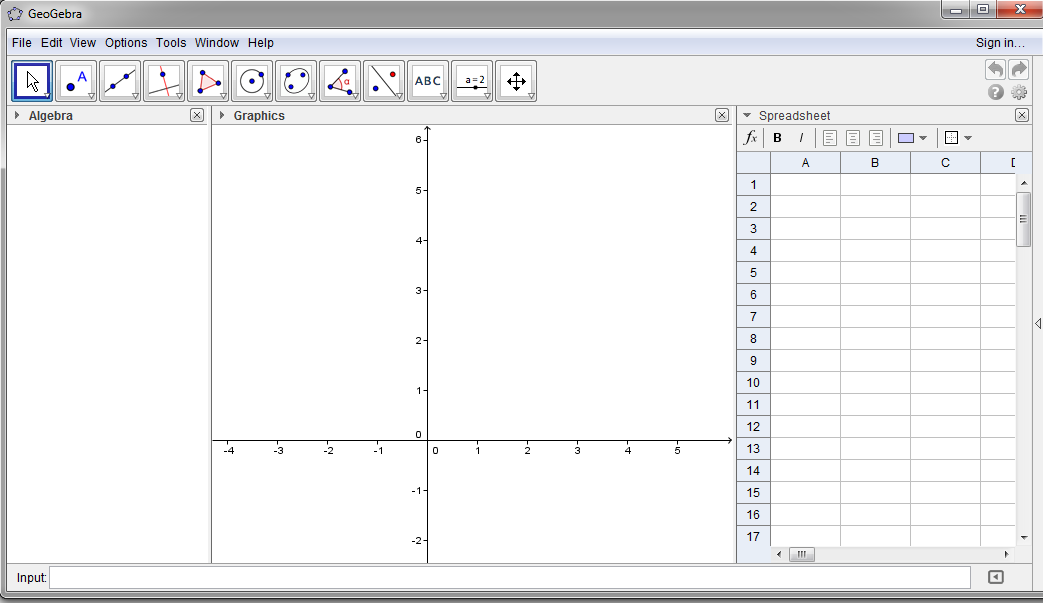
Task: Open the Help question mark icon
Action: 995,92
